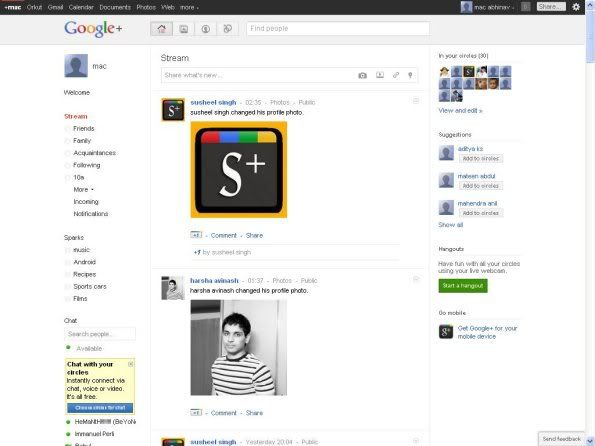
Task: Click the notifications counter box
Action: coord(526,7)
